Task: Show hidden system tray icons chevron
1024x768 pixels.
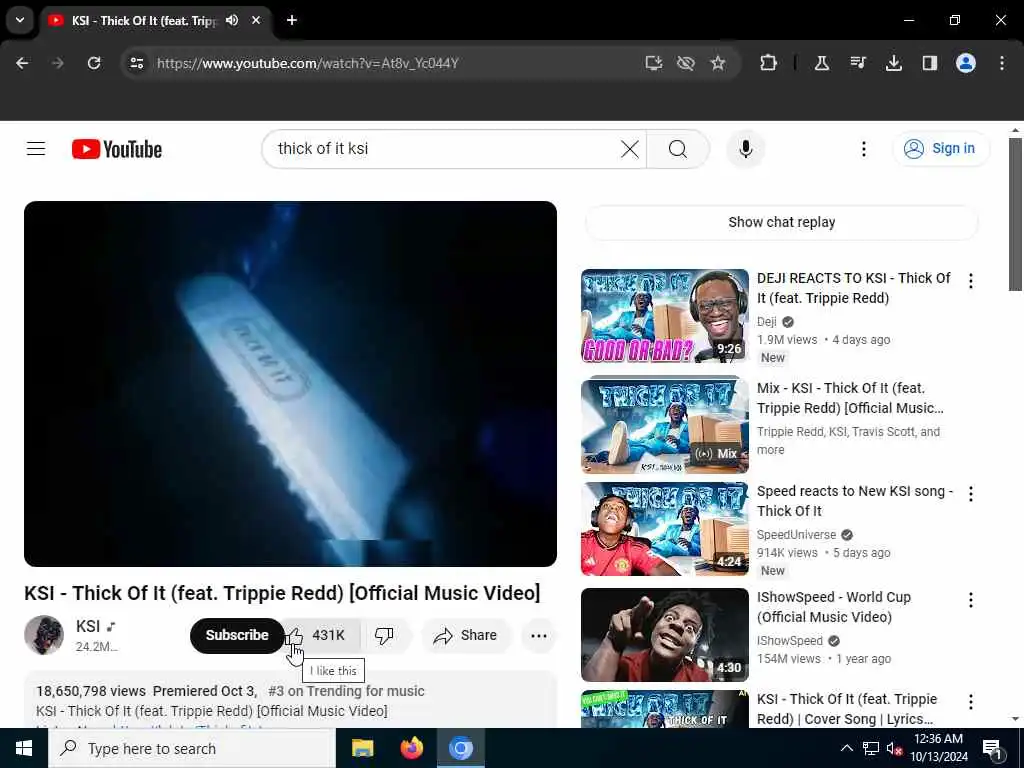Action: coord(846,748)
